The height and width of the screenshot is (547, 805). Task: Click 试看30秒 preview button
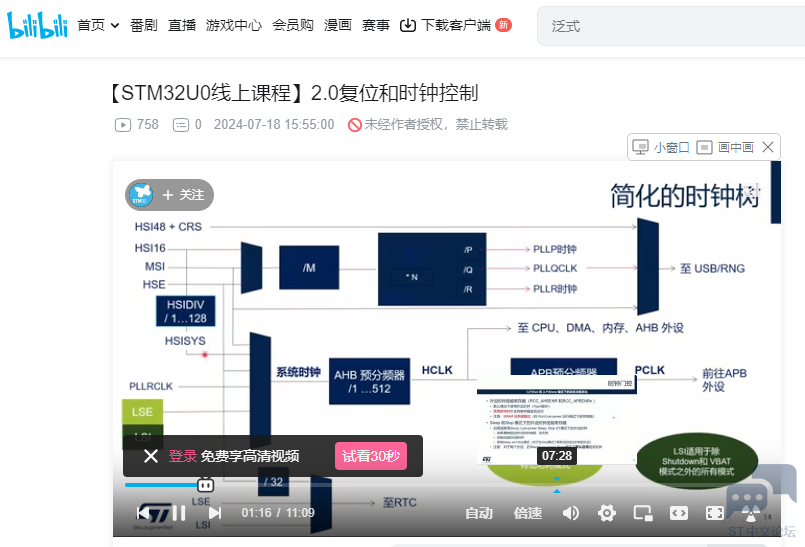tap(371, 456)
